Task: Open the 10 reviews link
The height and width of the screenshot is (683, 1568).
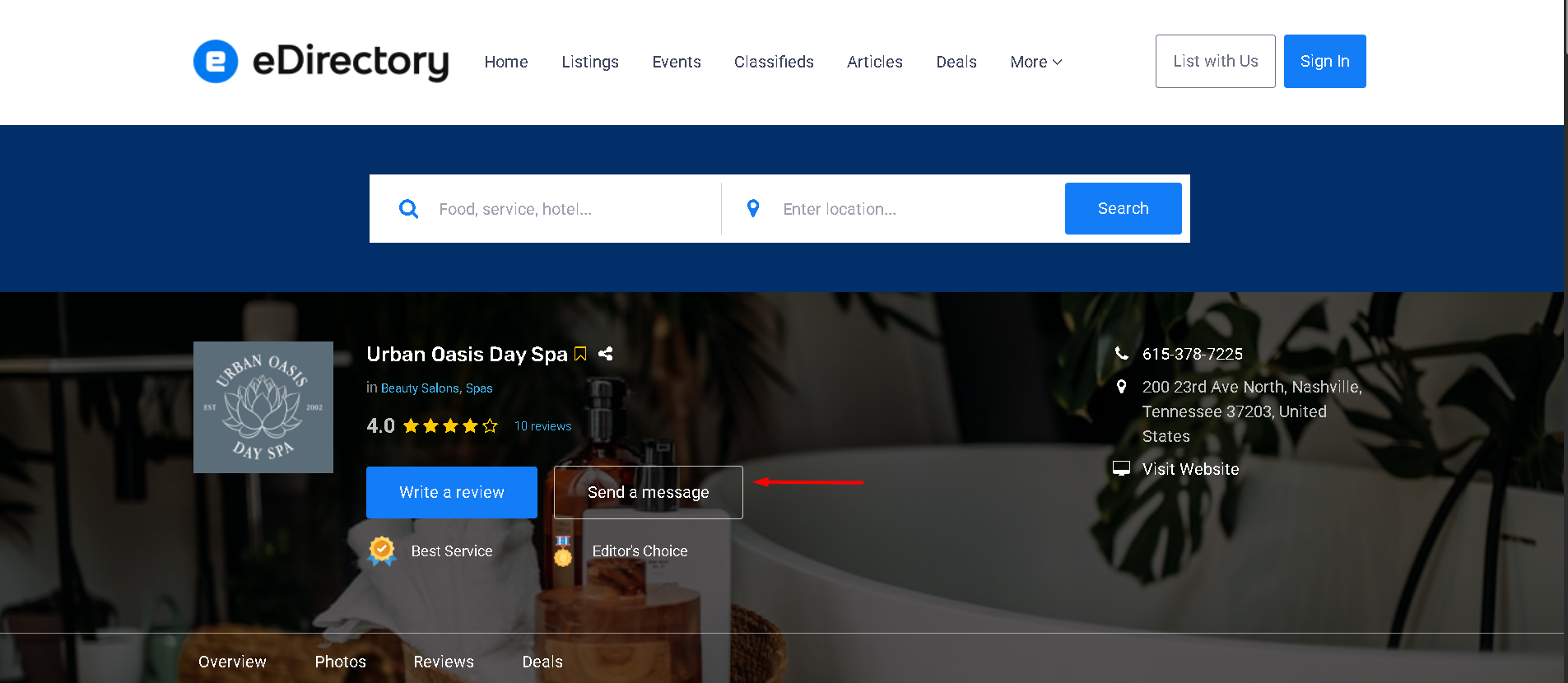Action: pos(542,426)
